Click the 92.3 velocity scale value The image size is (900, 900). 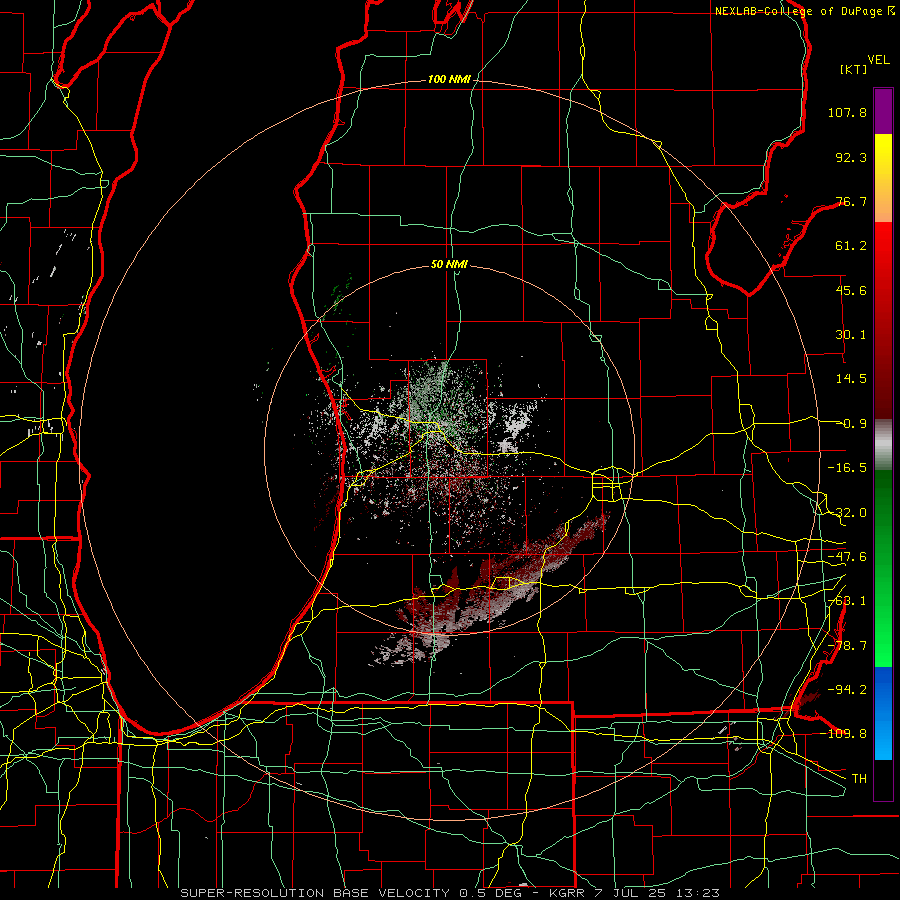point(851,157)
